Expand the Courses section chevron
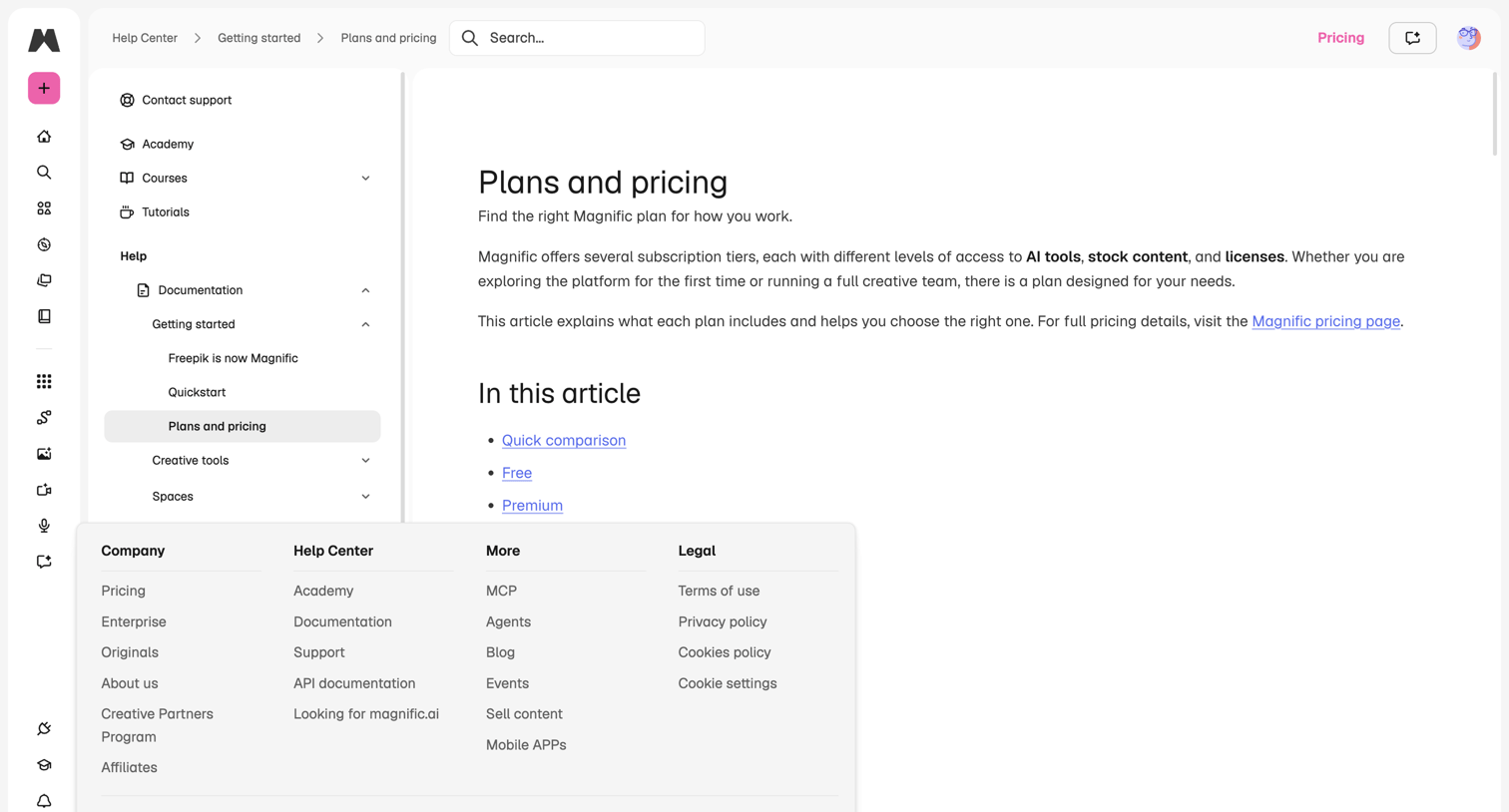This screenshot has width=1509, height=812. [365, 179]
